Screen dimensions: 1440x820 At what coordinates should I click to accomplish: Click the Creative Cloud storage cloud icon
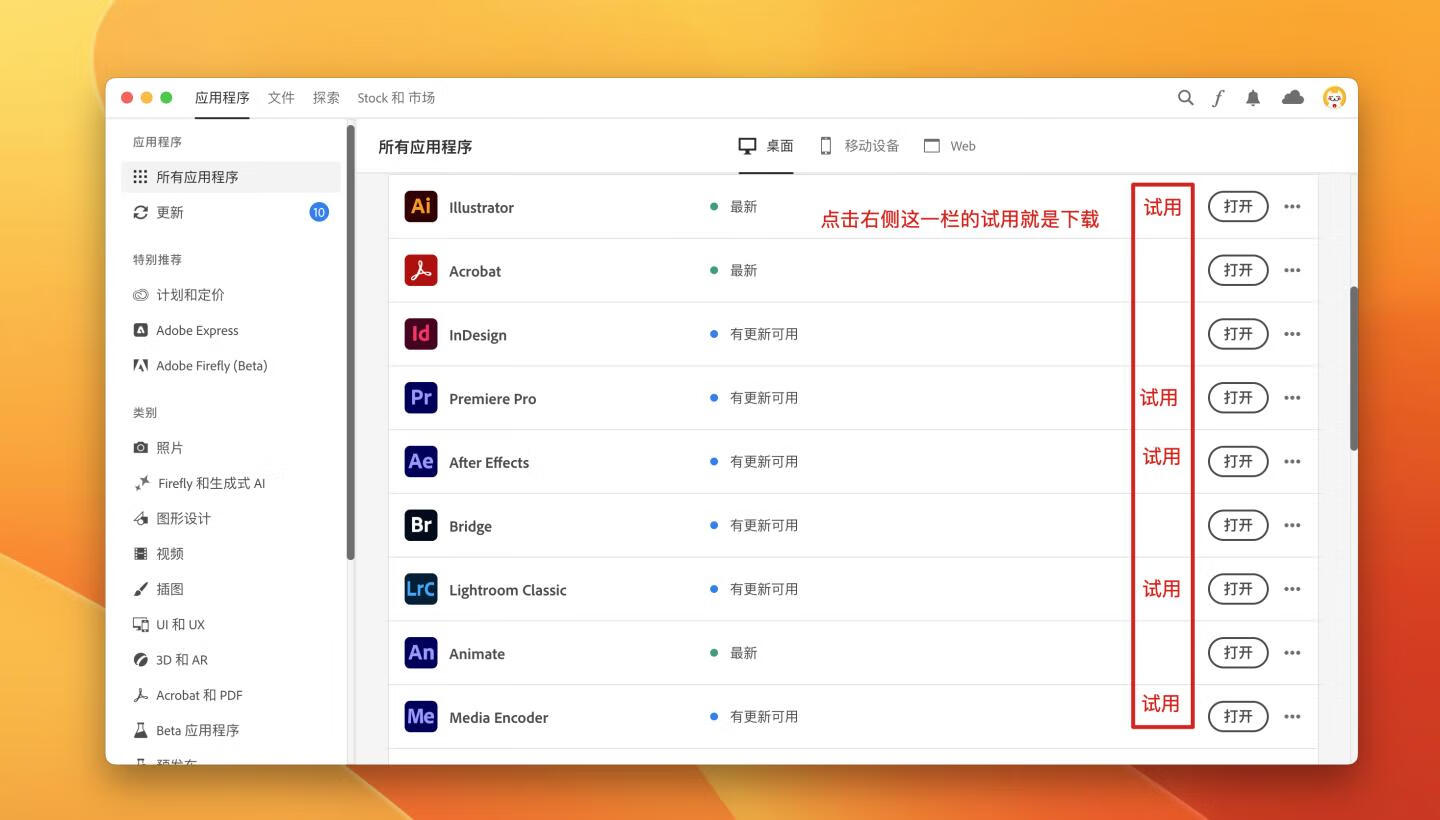(x=1292, y=97)
